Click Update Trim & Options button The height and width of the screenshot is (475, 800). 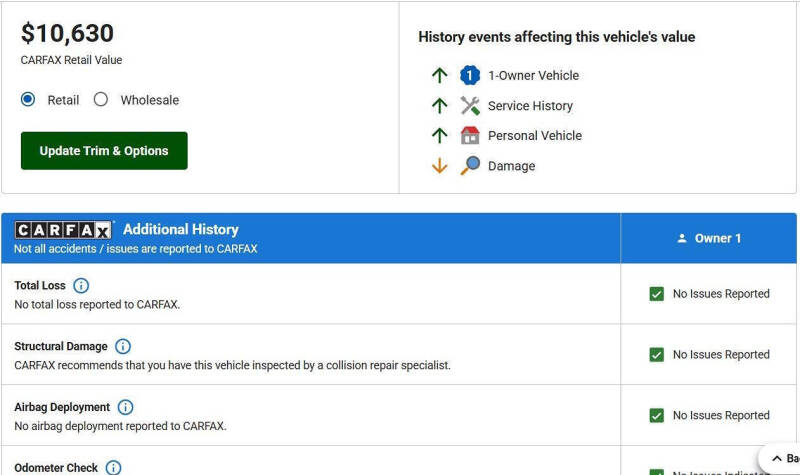coord(104,151)
